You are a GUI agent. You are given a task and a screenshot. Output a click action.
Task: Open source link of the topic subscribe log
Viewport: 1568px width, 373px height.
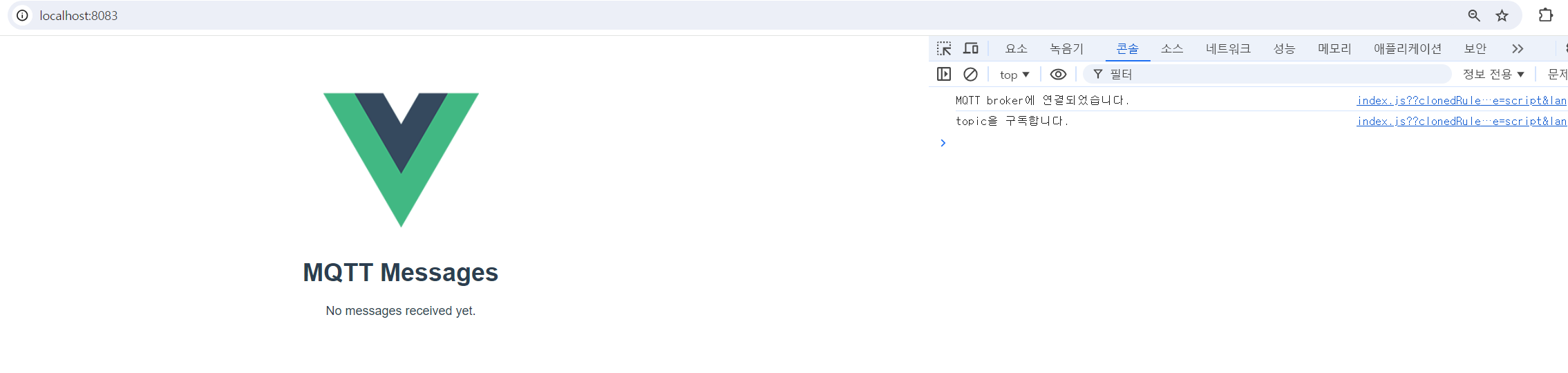pos(1462,122)
